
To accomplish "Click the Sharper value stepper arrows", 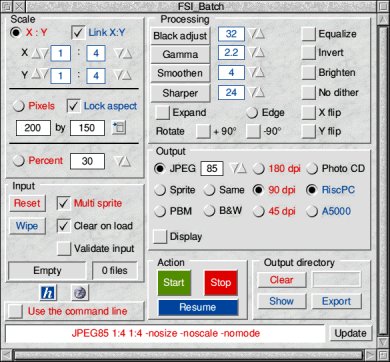I will pyautogui.click(x=256, y=93).
